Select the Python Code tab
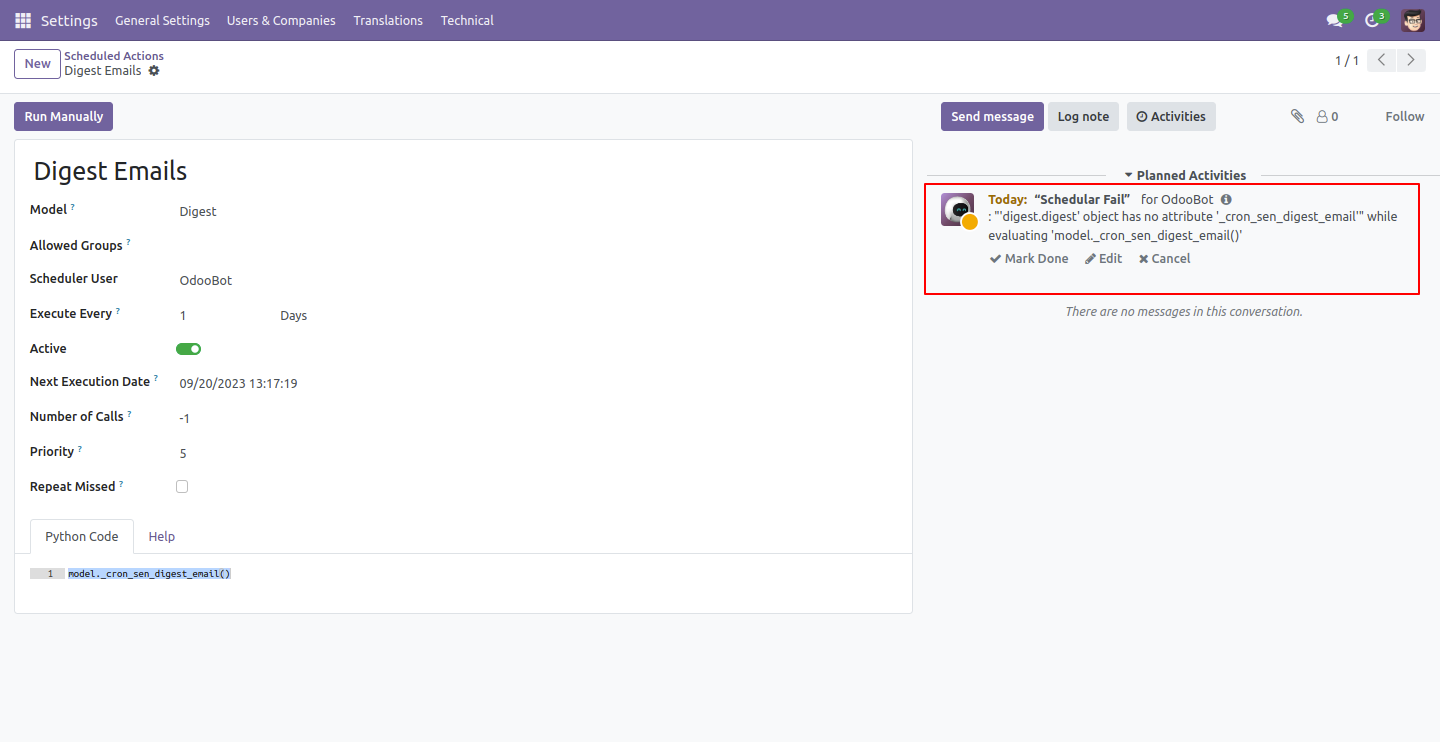 pos(82,537)
